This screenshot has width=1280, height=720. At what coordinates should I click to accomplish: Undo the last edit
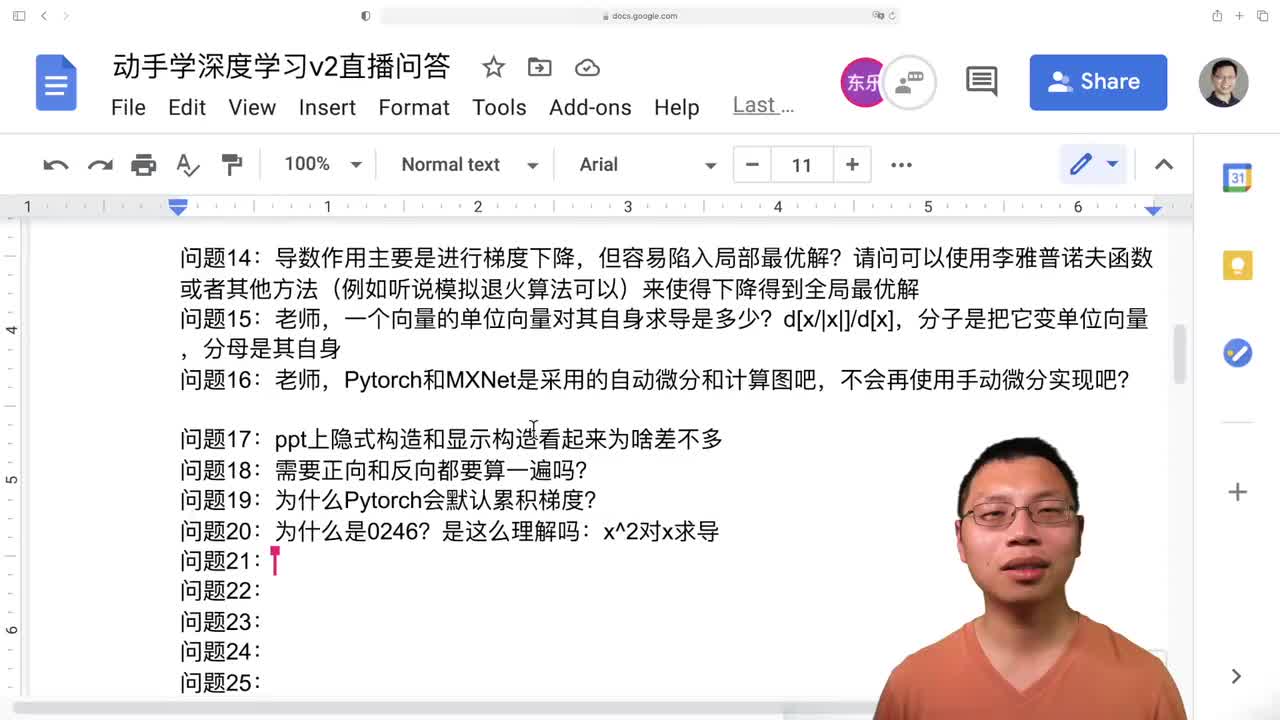coord(56,165)
